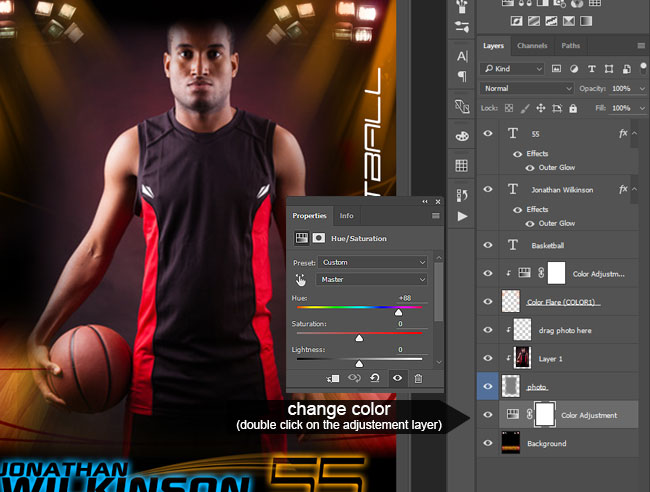This screenshot has height=492, width=650.
Task: Collapse the Properties panel with double arrows
Action: tap(425, 201)
